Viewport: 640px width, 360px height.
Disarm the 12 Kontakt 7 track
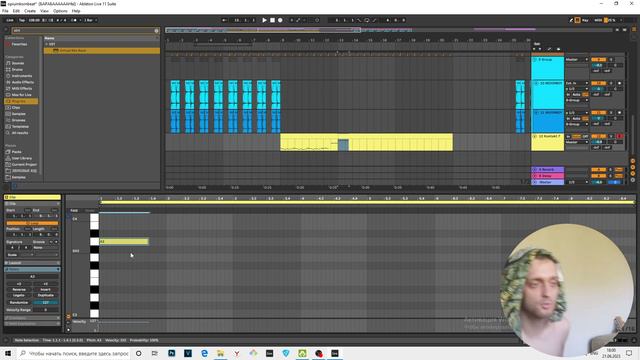619,136
